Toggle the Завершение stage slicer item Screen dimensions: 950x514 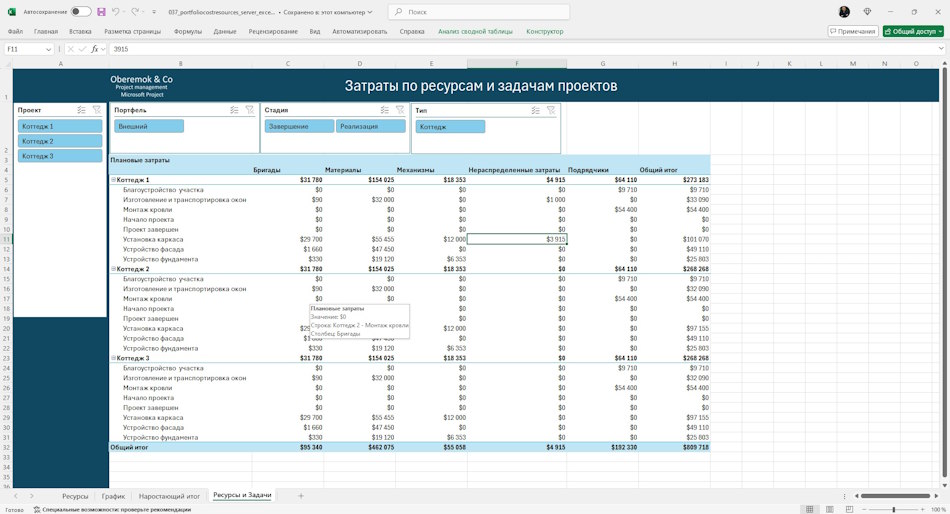[299, 126]
